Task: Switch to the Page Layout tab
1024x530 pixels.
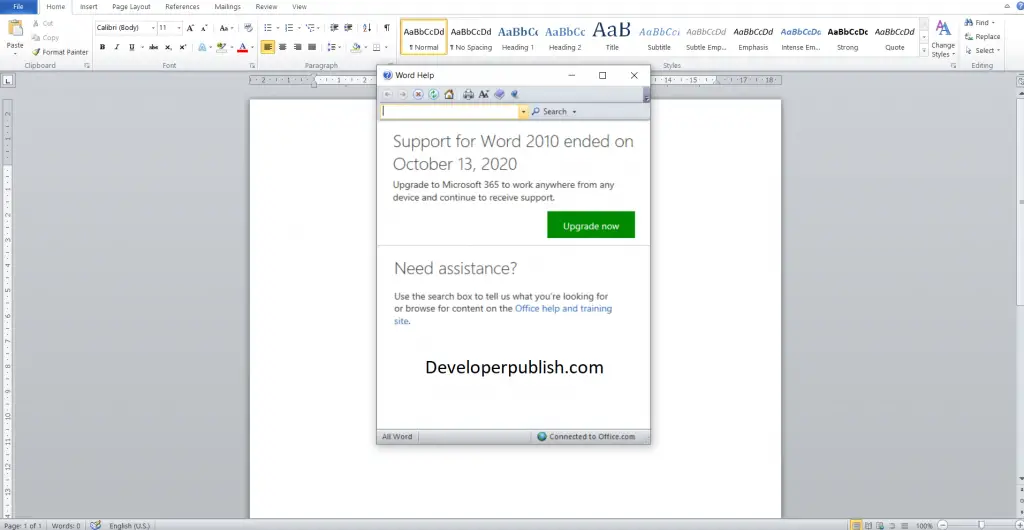Action: click(x=131, y=7)
